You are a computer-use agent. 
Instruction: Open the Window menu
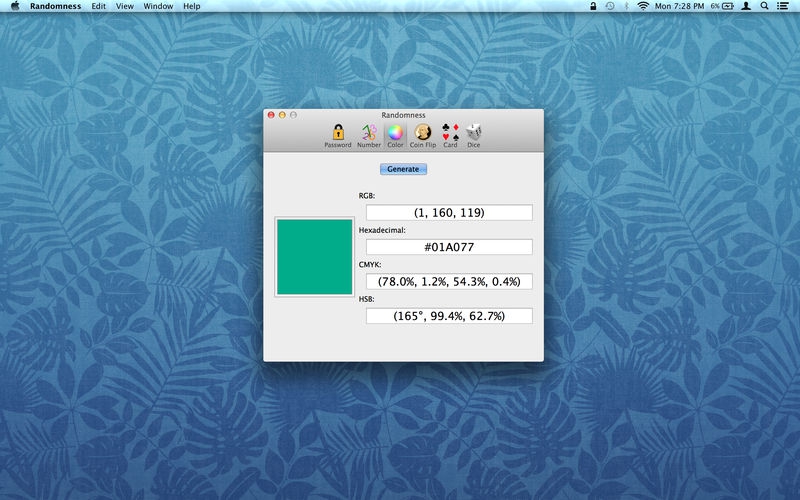click(158, 6)
